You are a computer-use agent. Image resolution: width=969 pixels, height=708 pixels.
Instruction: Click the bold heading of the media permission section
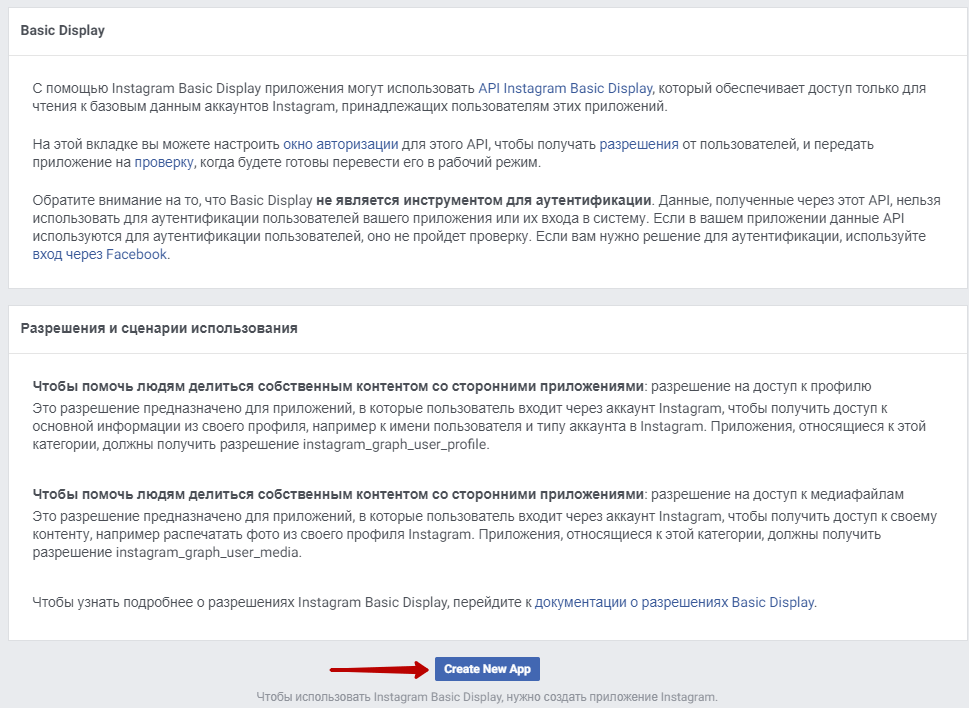tap(336, 494)
